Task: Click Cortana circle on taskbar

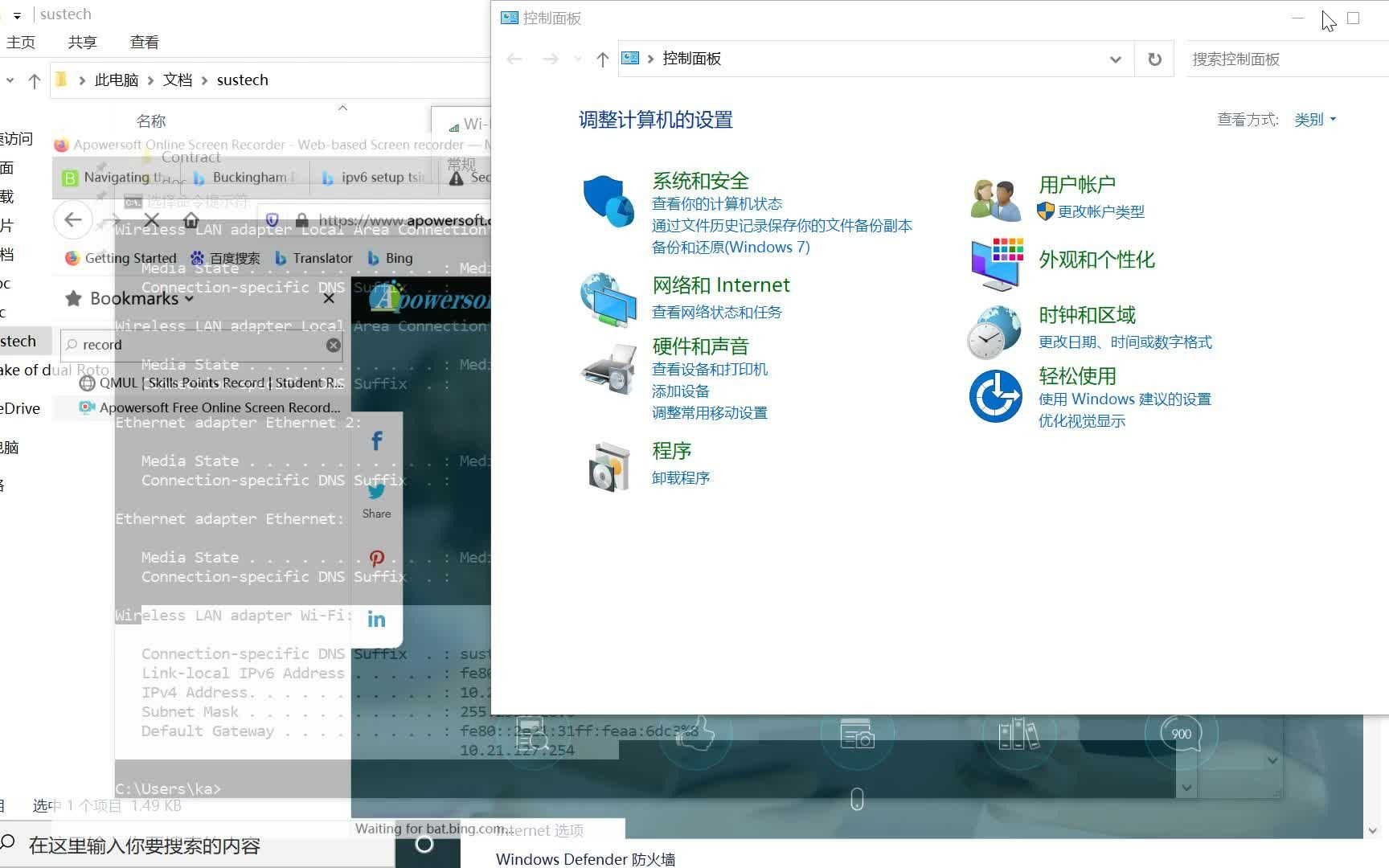Action: [x=424, y=844]
